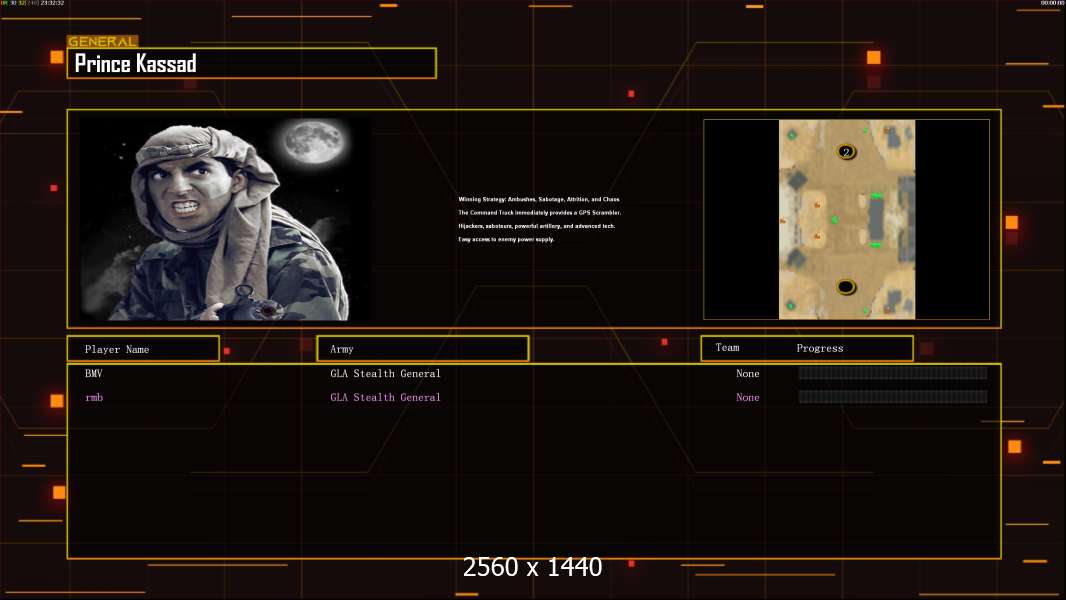This screenshot has height=600, width=1066.
Task: Click the Winning Strategy description text
Action: tap(539, 219)
